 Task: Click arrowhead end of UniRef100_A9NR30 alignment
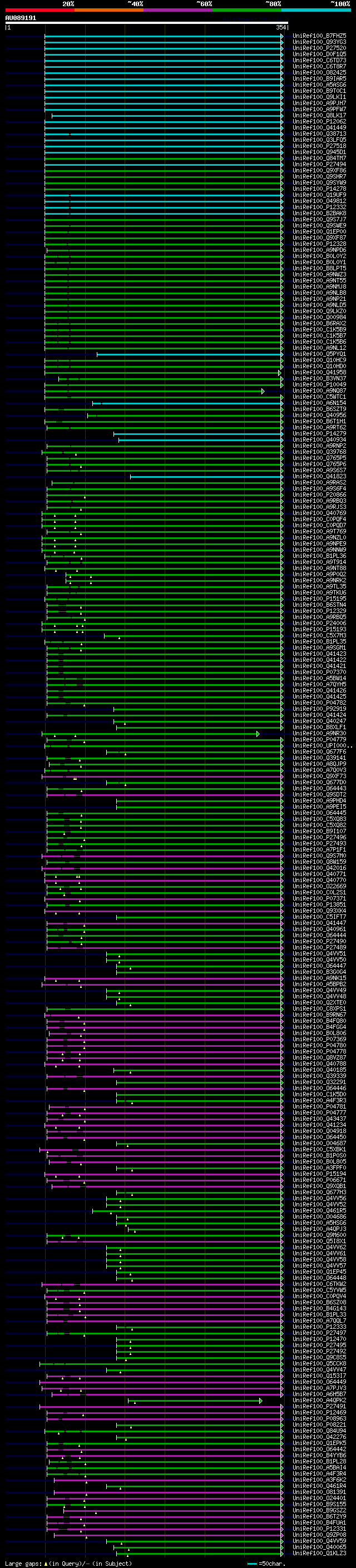point(258,734)
